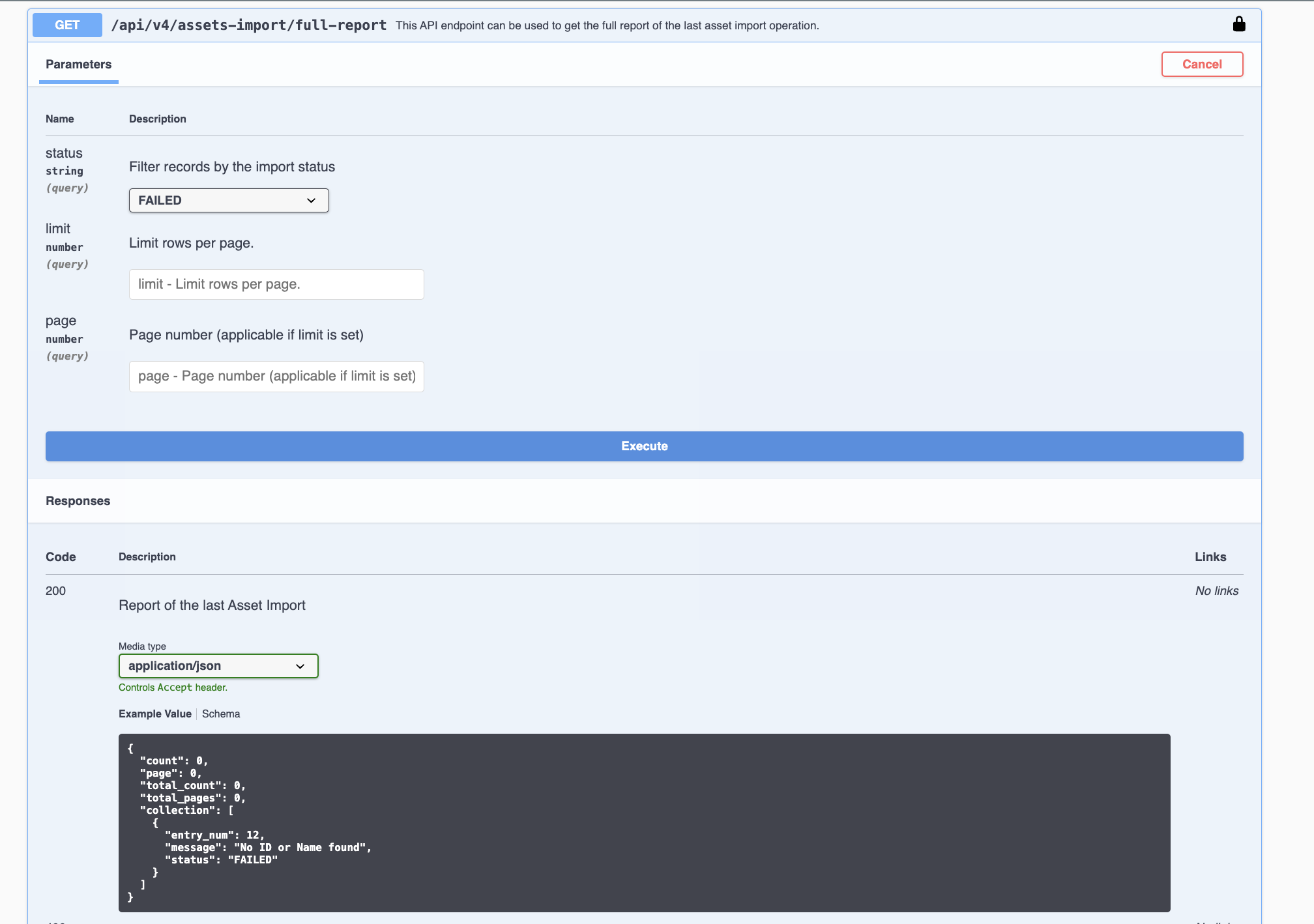The height and width of the screenshot is (924, 1314).
Task: Focus the limit rows per page field
Action: point(276,285)
